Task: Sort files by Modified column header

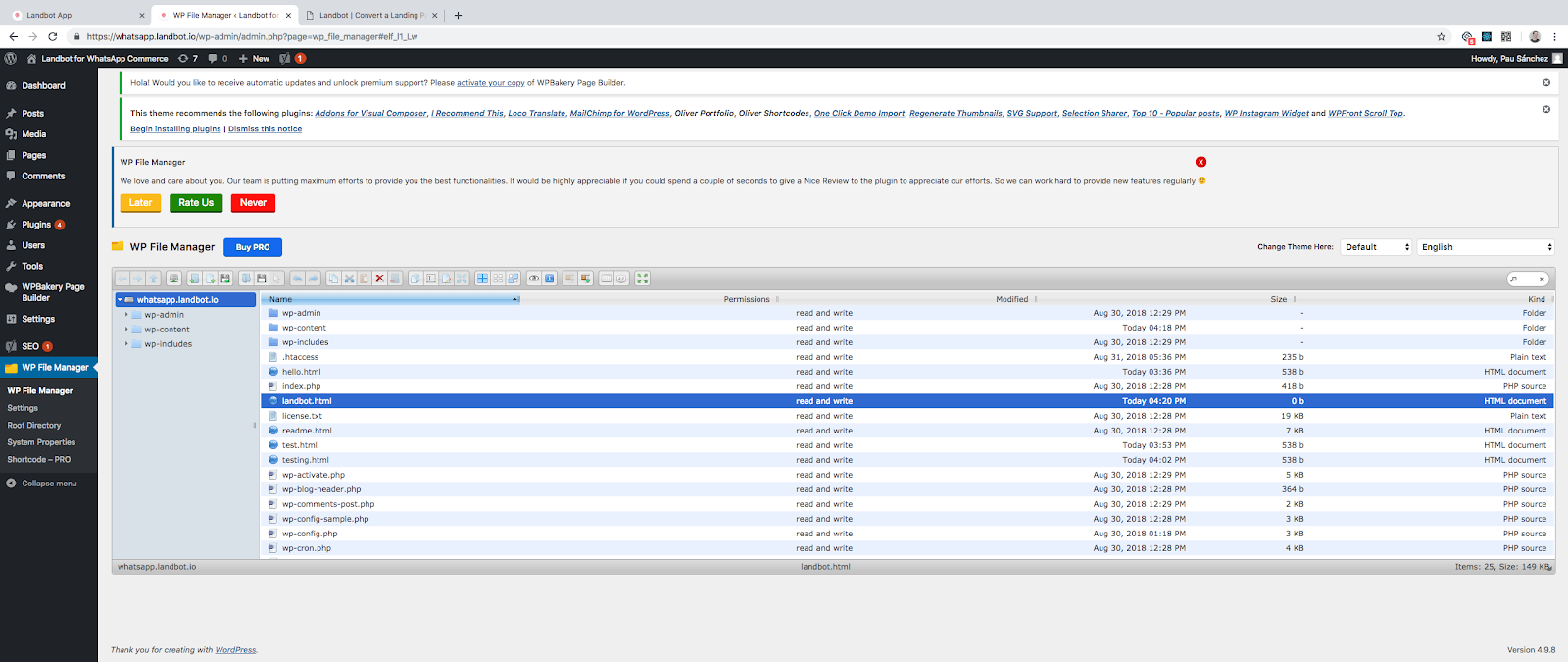Action: point(1011,299)
